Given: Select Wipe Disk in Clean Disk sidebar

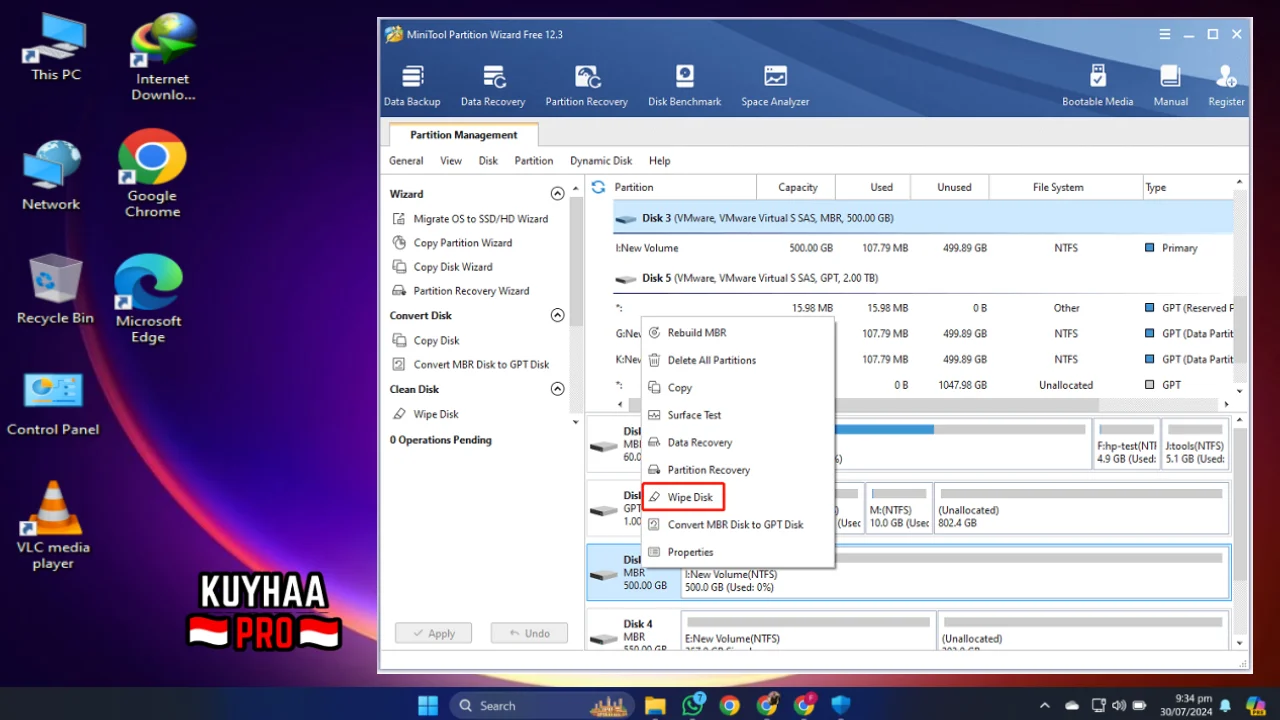Looking at the screenshot, I should 425,414.
